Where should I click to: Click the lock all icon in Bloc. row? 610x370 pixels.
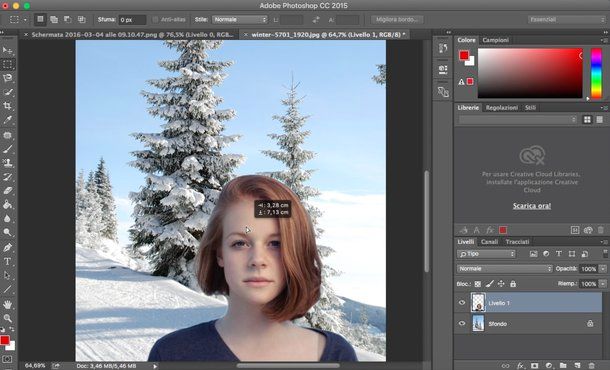pyautogui.click(x=513, y=284)
